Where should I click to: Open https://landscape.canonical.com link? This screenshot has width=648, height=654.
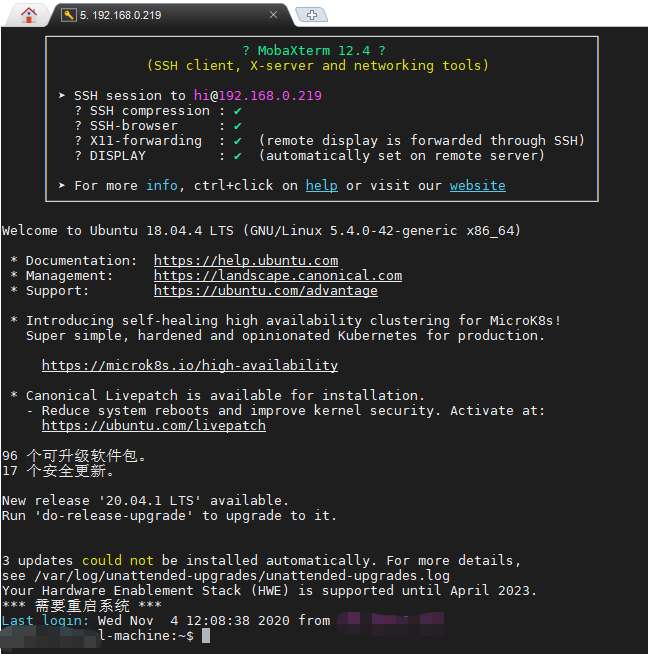(278, 276)
